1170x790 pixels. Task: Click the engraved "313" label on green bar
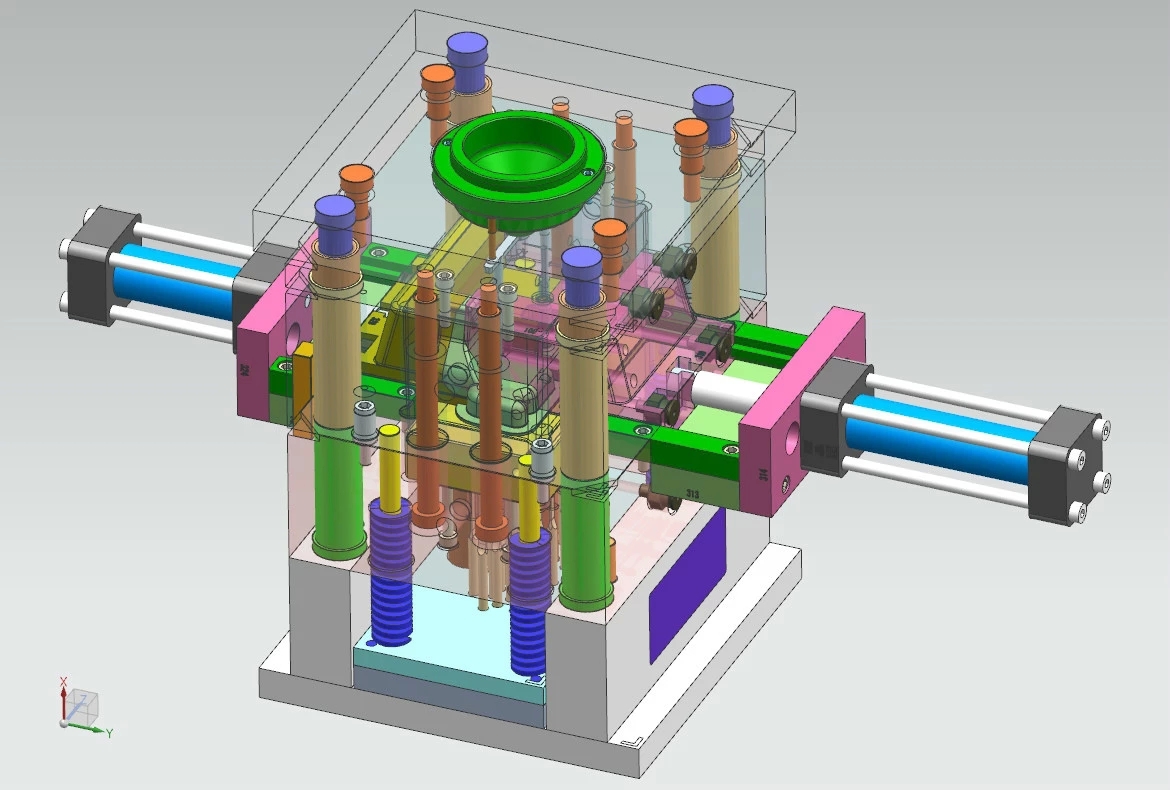pyautogui.click(x=692, y=493)
